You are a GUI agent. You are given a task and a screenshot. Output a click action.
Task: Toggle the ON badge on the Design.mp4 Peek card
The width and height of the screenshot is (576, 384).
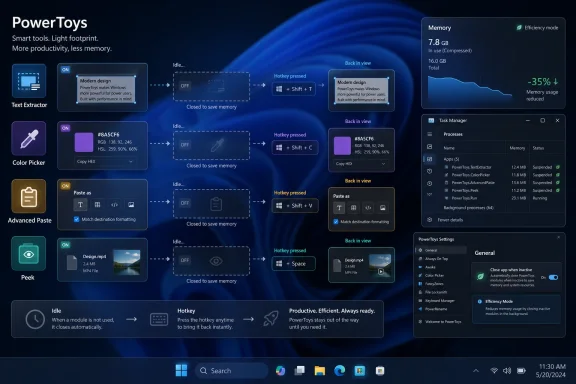[x=65, y=245]
